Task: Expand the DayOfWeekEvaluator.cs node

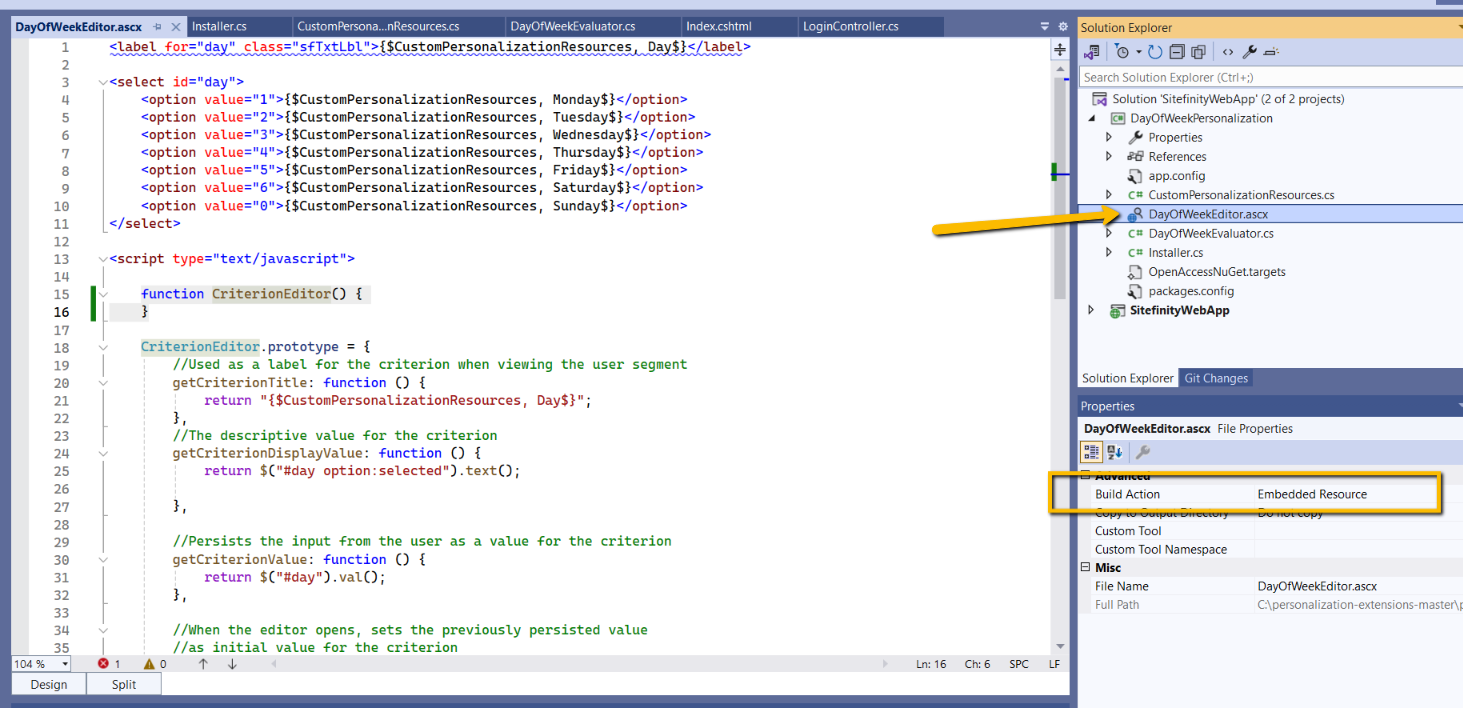Action: click(x=1108, y=234)
